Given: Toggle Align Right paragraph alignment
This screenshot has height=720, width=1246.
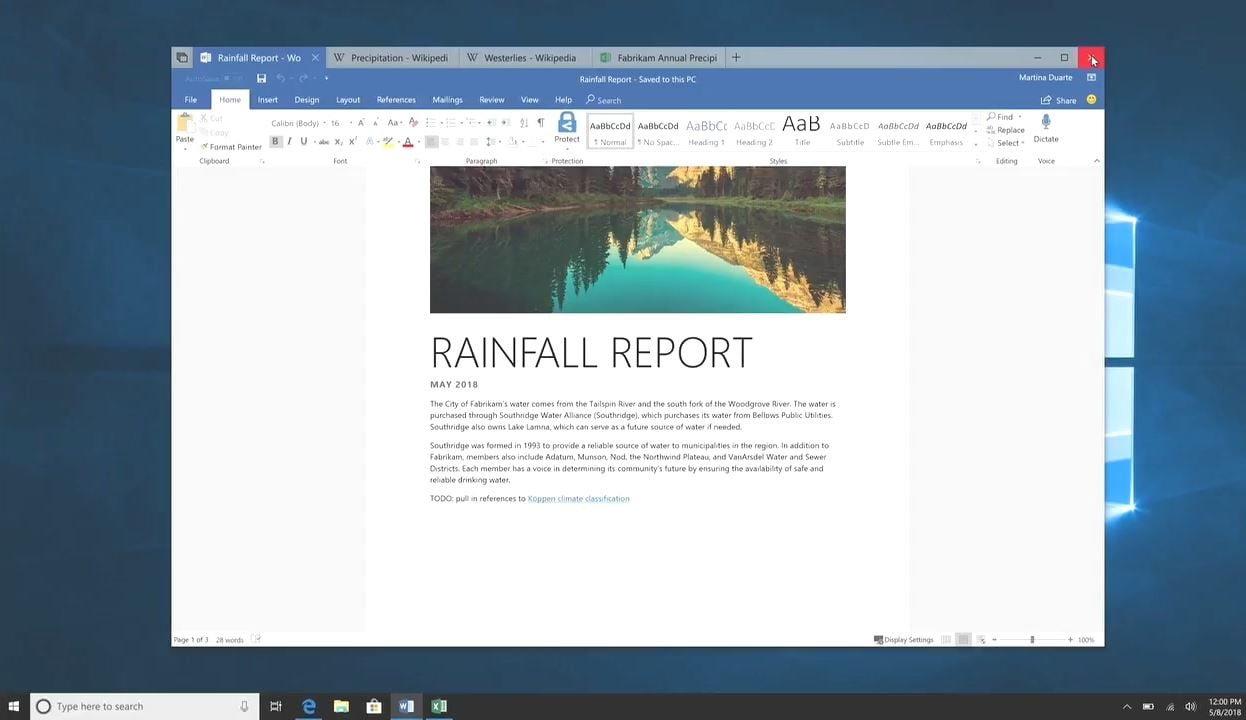Looking at the screenshot, I should click(460, 142).
